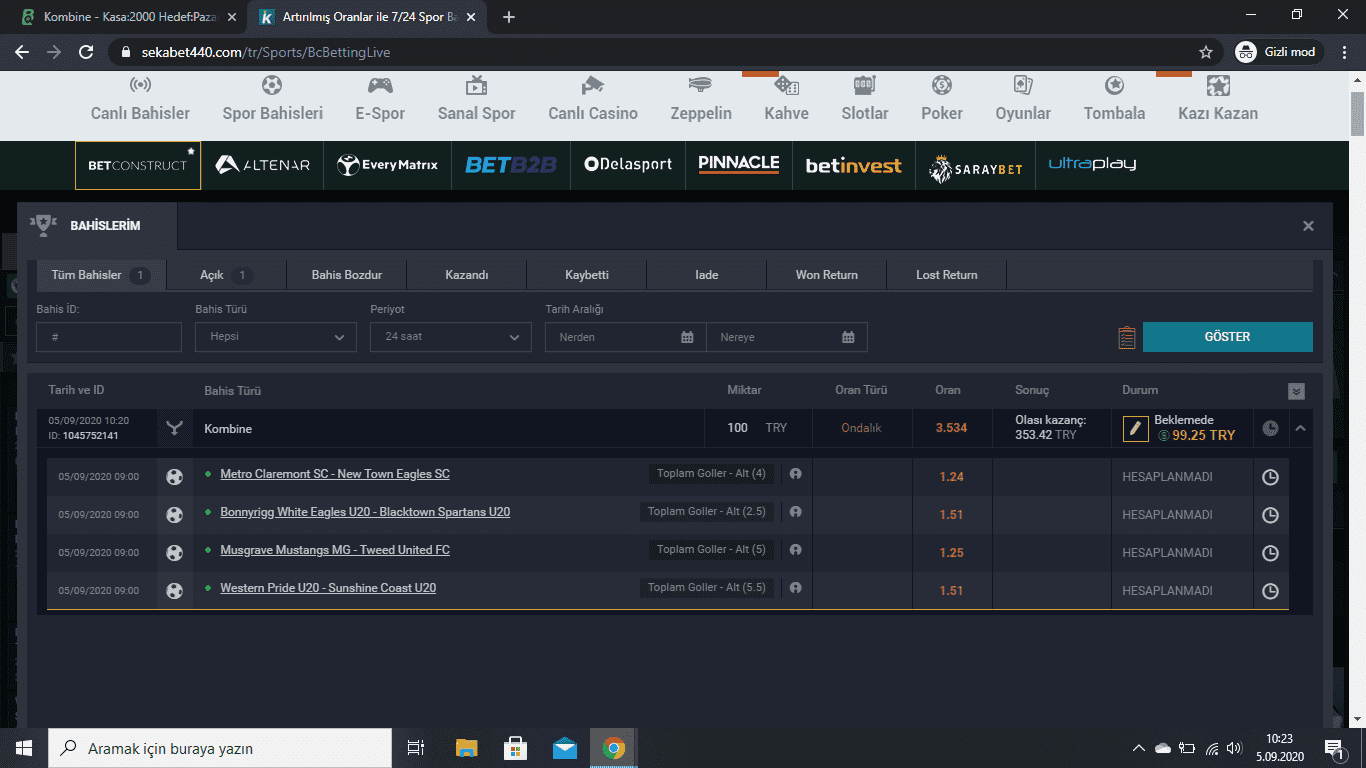The image size is (1366, 768).
Task: Select SarayBet provider
Action: (x=975, y=168)
